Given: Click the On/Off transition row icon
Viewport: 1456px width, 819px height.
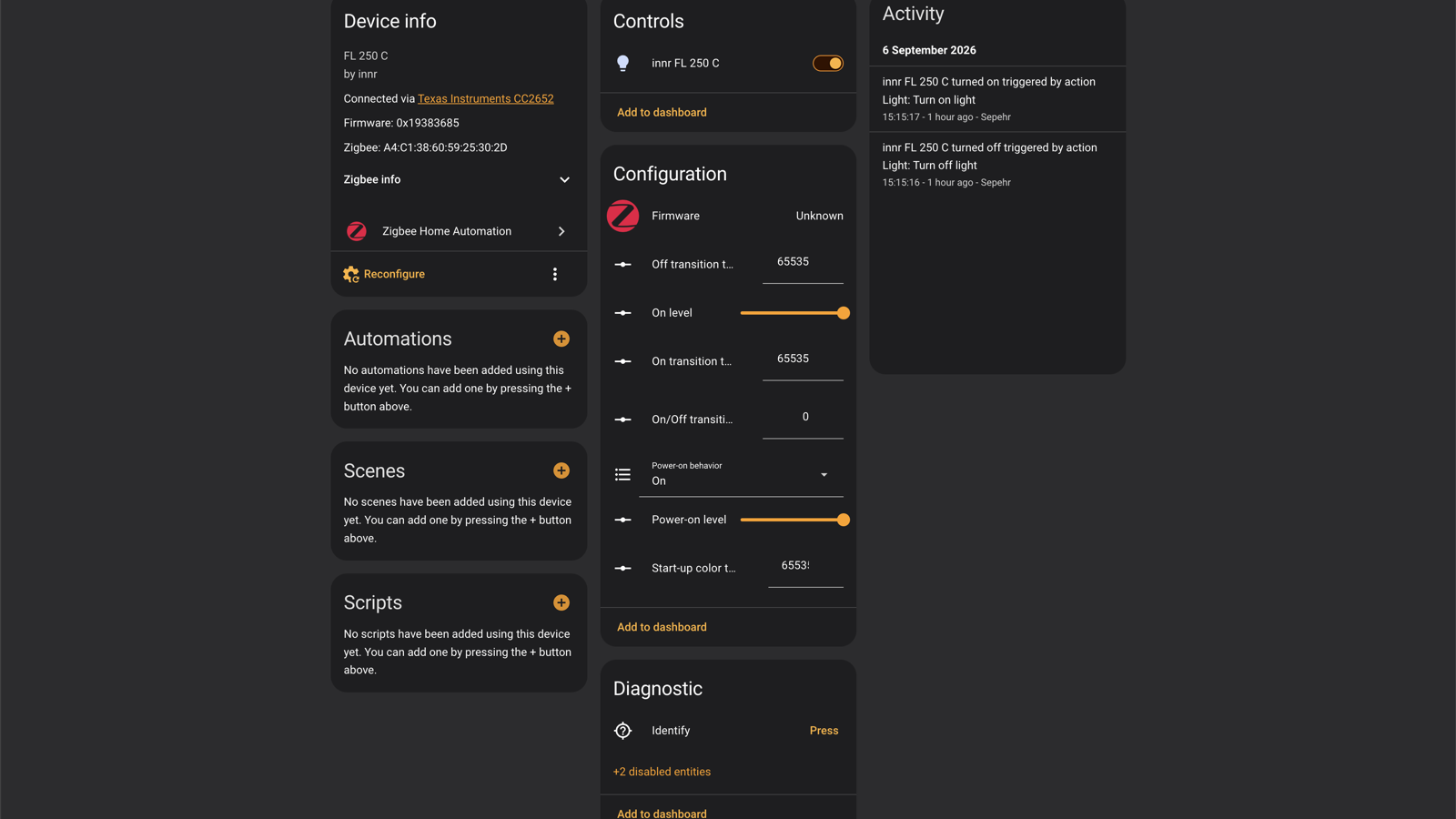Looking at the screenshot, I should (x=622, y=420).
